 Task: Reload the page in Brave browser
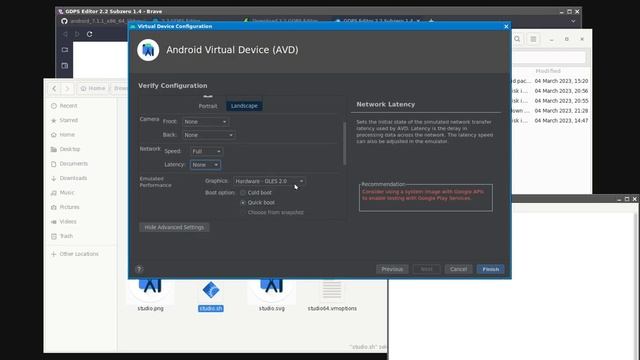[x=89, y=34]
